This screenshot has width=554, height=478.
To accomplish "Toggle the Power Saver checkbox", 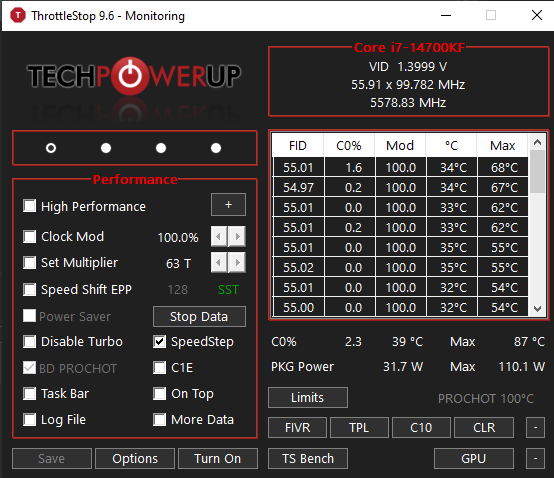I will (x=29, y=315).
